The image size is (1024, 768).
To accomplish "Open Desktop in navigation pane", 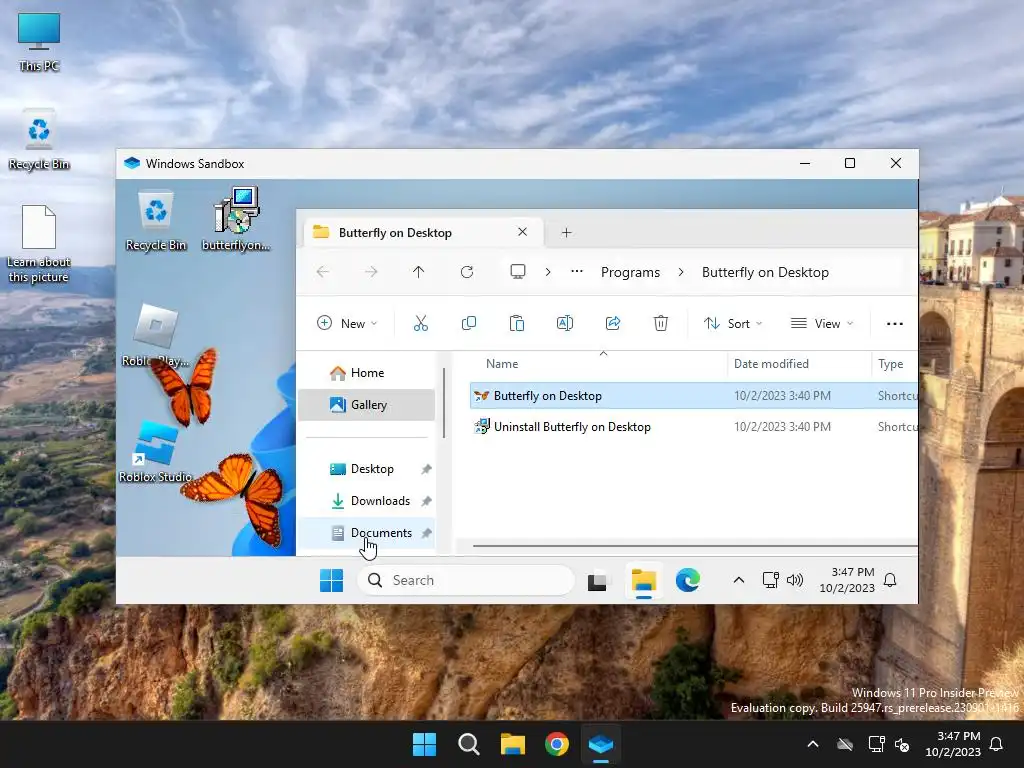I will pyautogui.click(x=366, y=469).
